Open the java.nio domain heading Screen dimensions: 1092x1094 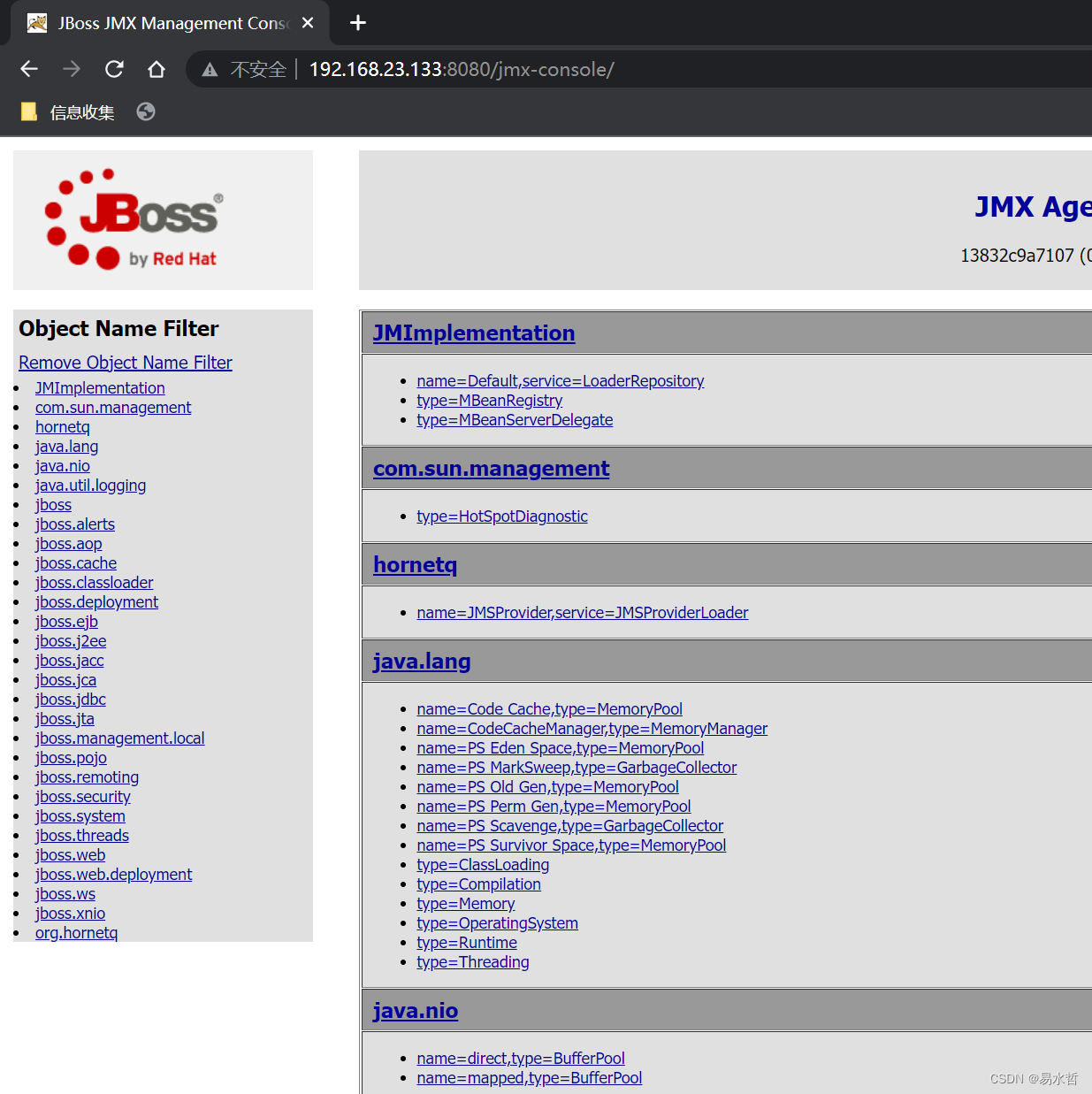tap(416, 1011)
